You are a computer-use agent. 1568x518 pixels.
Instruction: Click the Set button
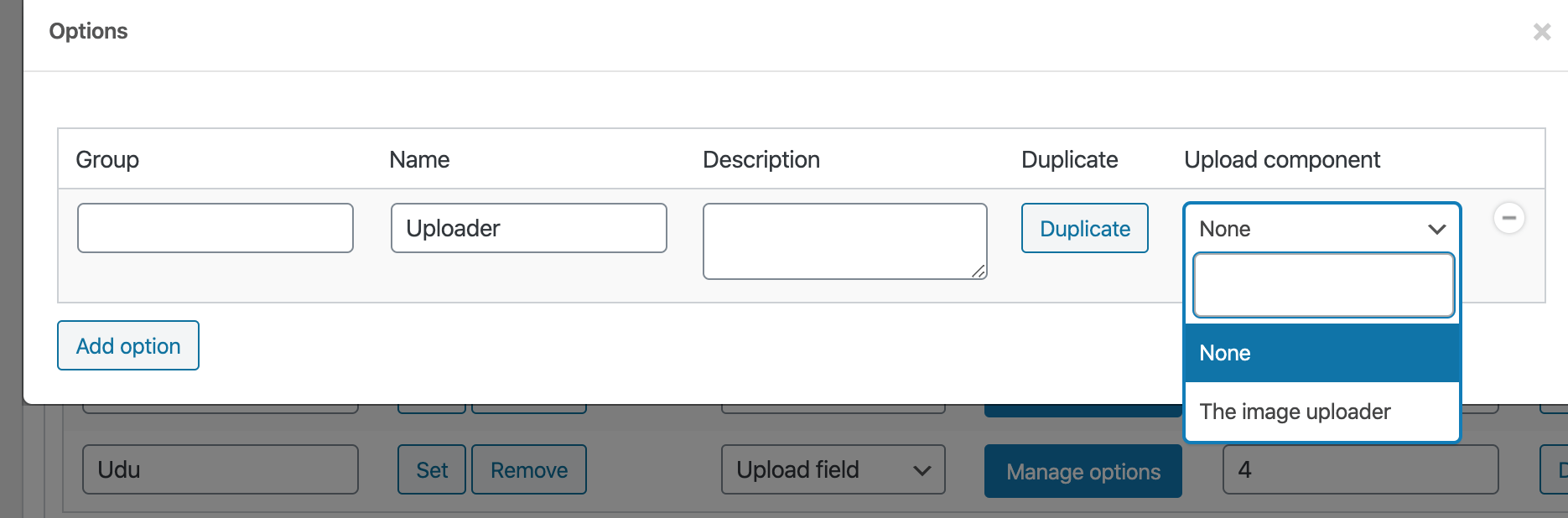[432, 469]
